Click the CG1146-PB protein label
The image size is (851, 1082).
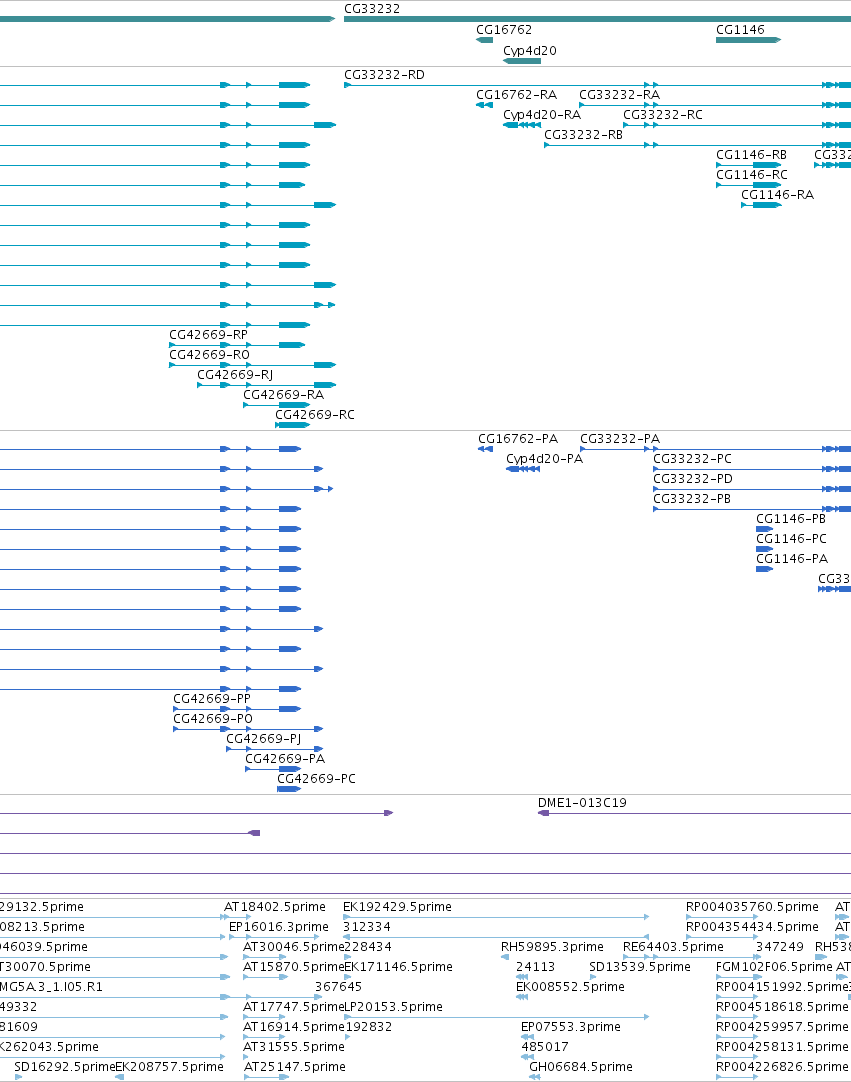tap(791, 520)
